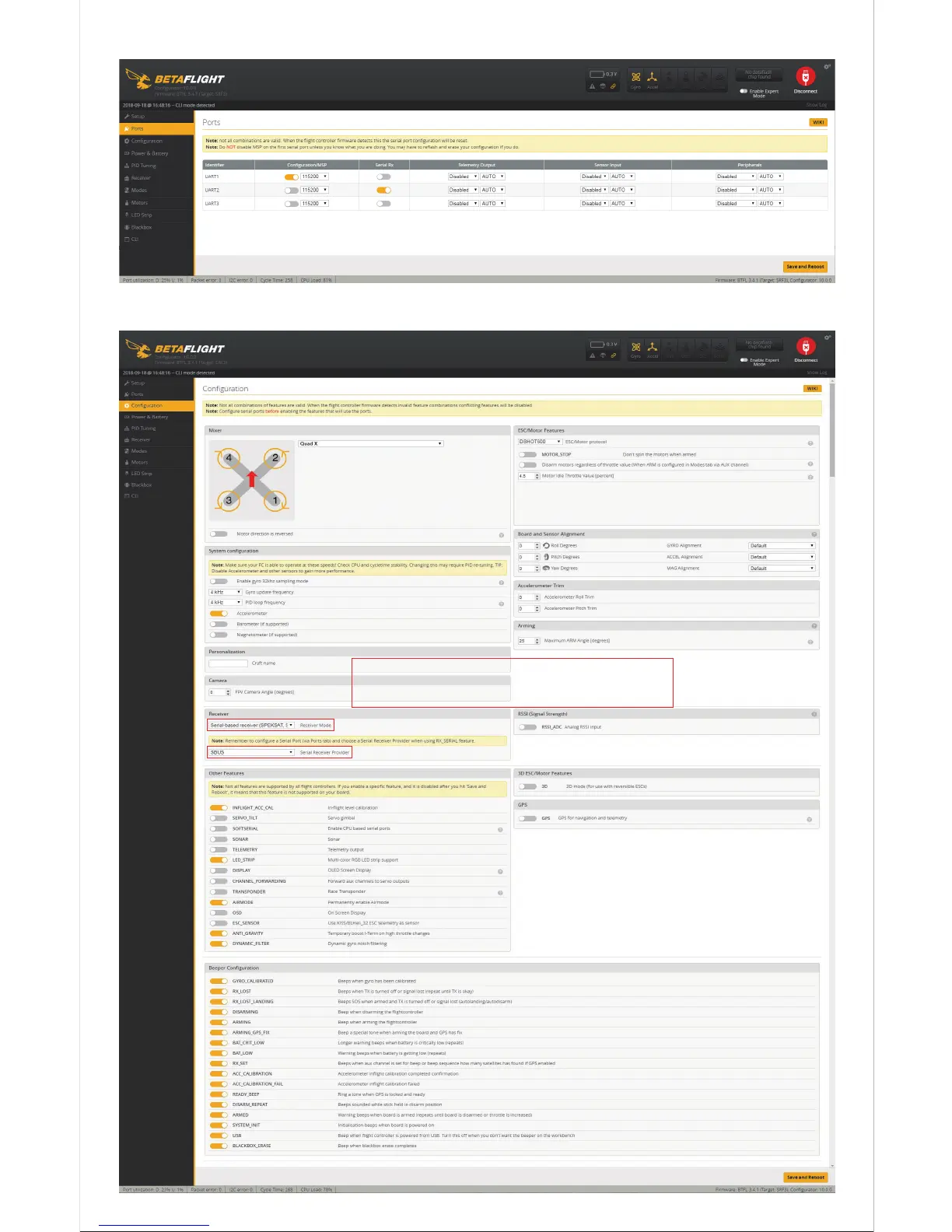Open the Gyro update frequency dropdown
The height and width of the screenshot is (1232, 952).
pos(226,592)
